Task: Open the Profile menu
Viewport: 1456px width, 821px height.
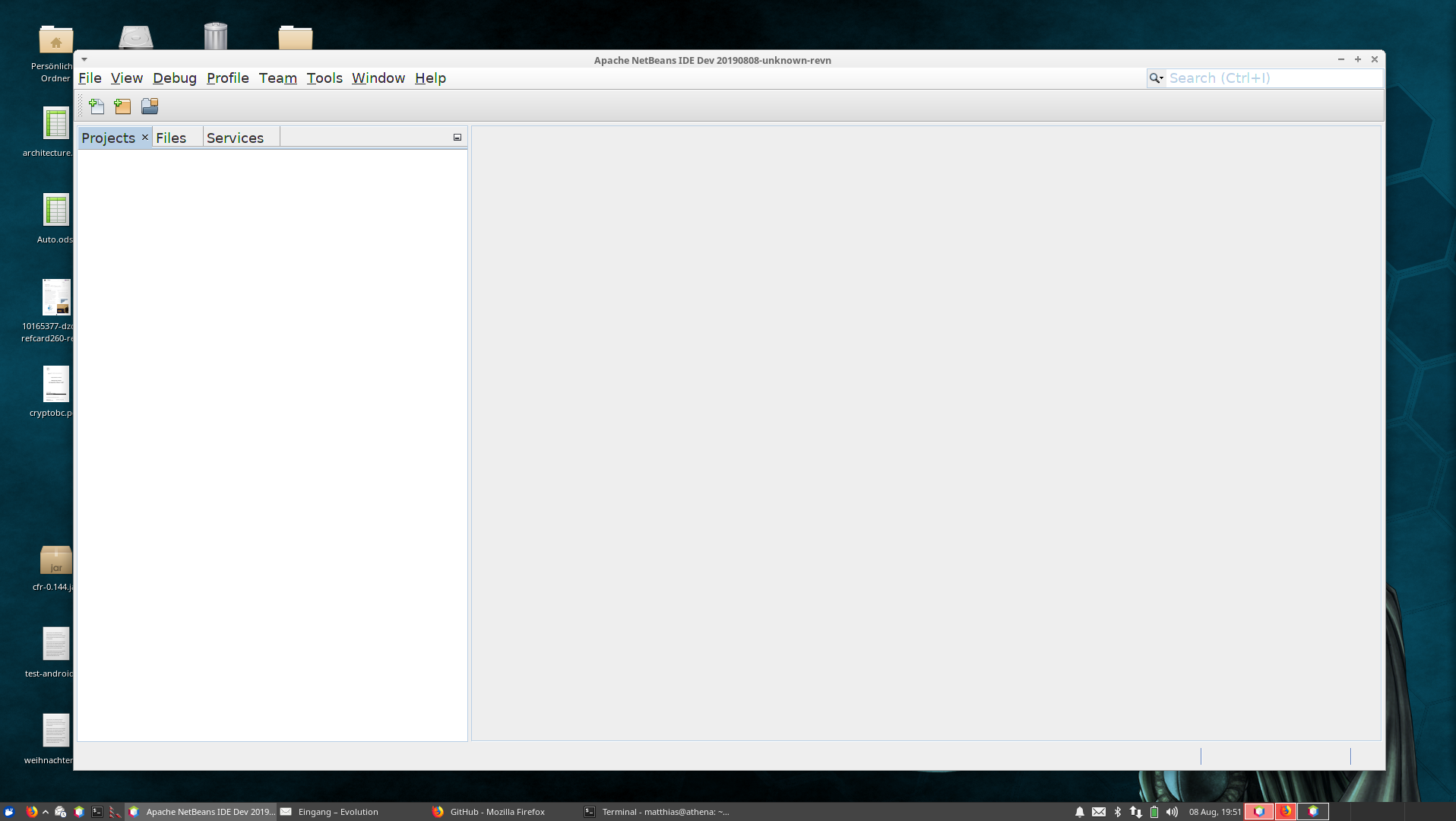Action: pyautogui.click(x=228, y=78)
